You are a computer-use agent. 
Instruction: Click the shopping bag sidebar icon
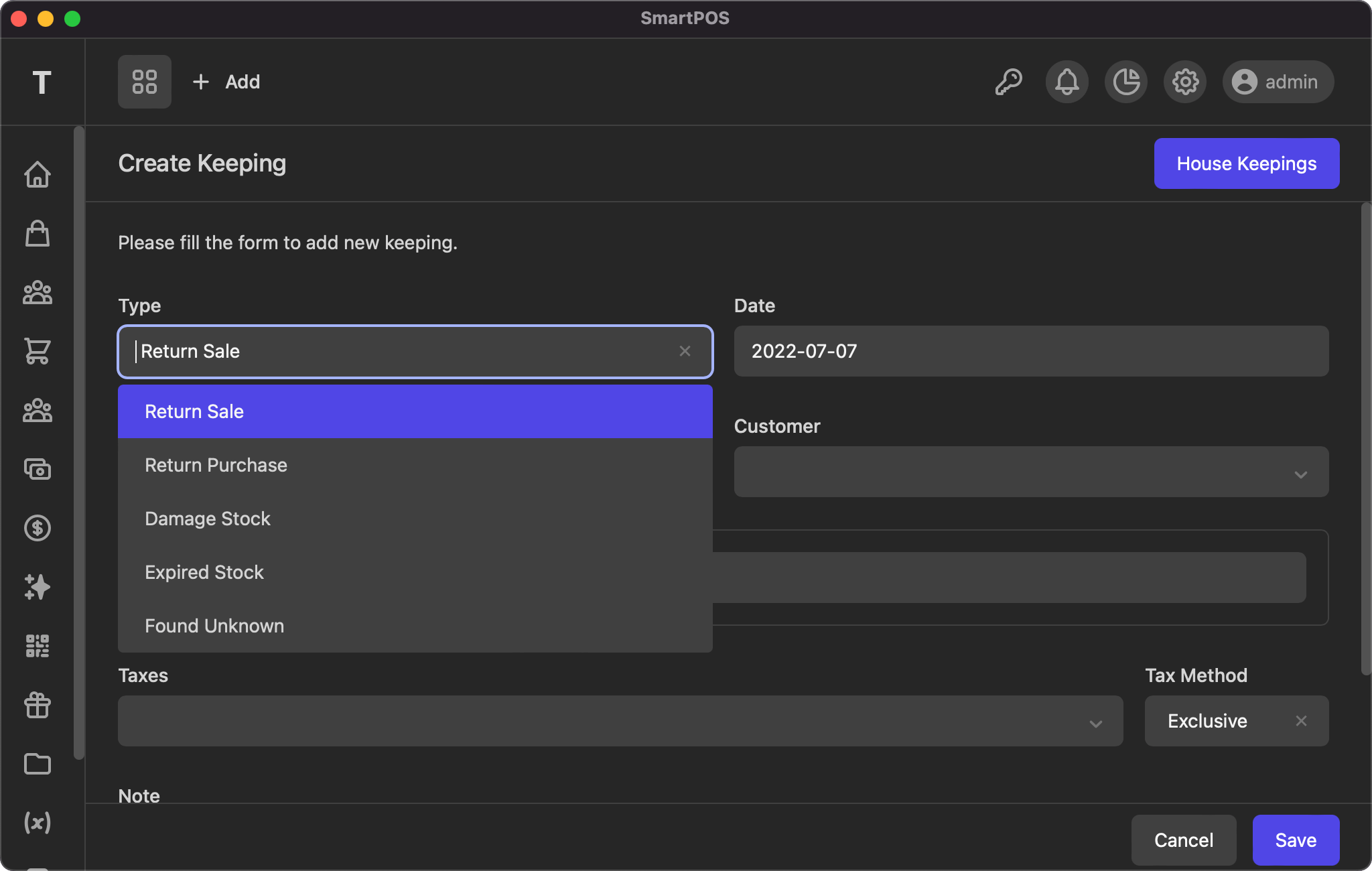(x=38, y=233)
